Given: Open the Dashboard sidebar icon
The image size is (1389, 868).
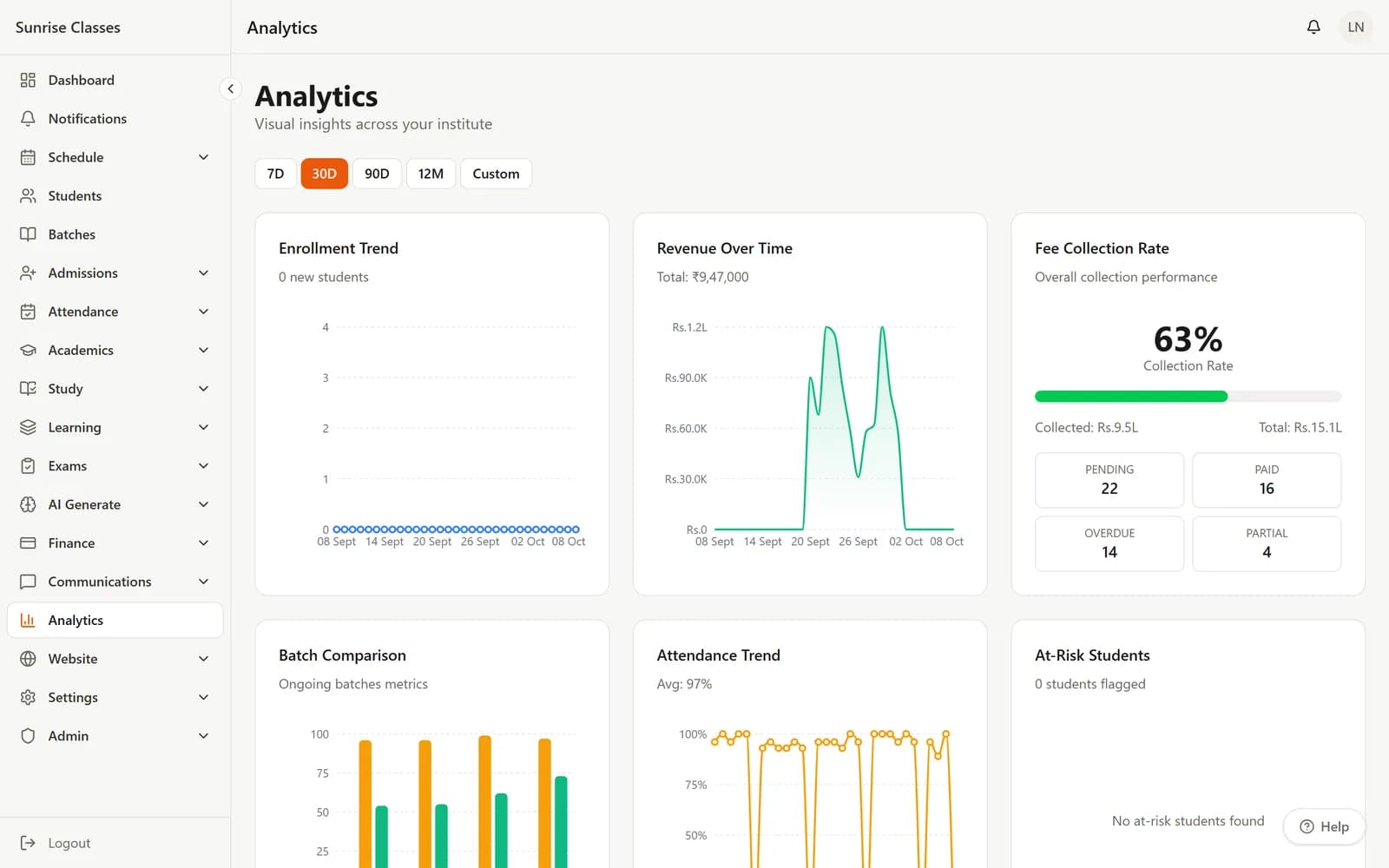Looking at the screenshot, I should coord(28,80).
